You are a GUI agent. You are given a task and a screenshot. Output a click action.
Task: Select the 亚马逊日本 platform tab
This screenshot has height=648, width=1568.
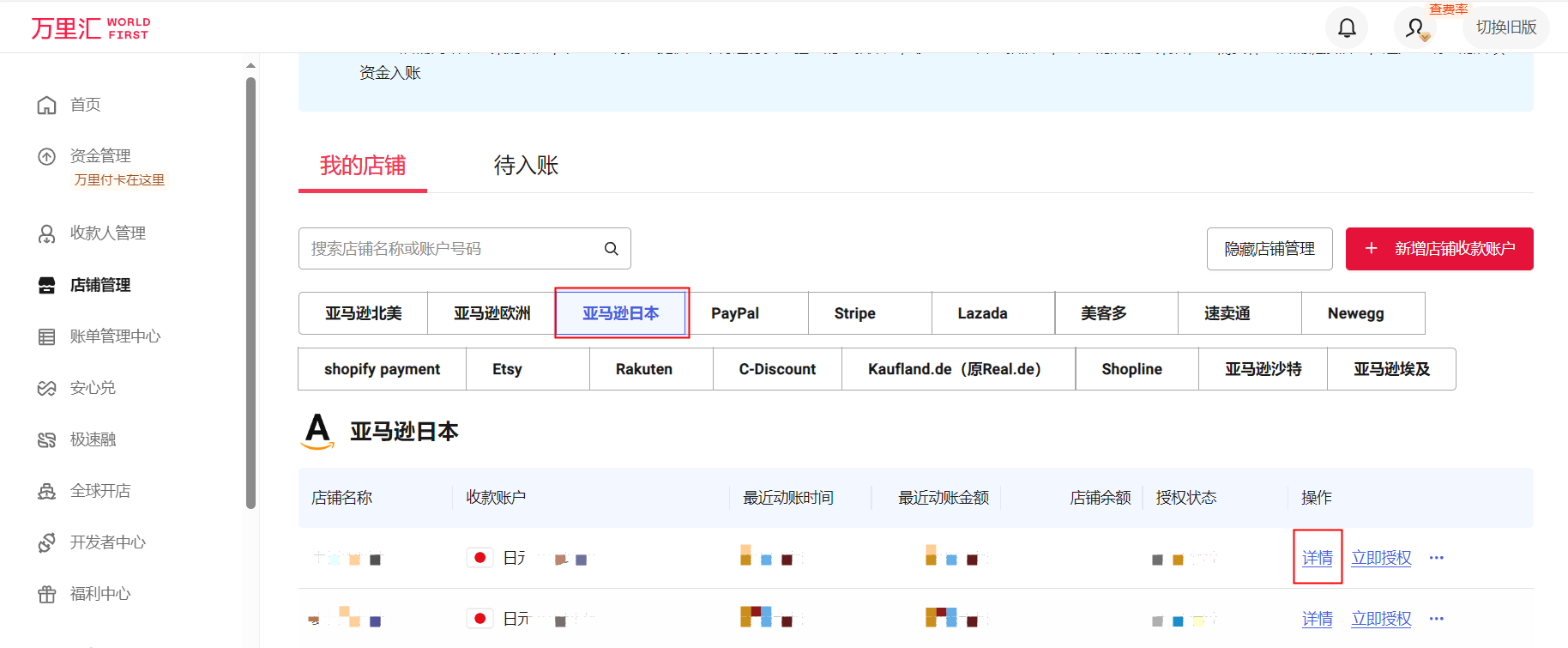point(621,313)
